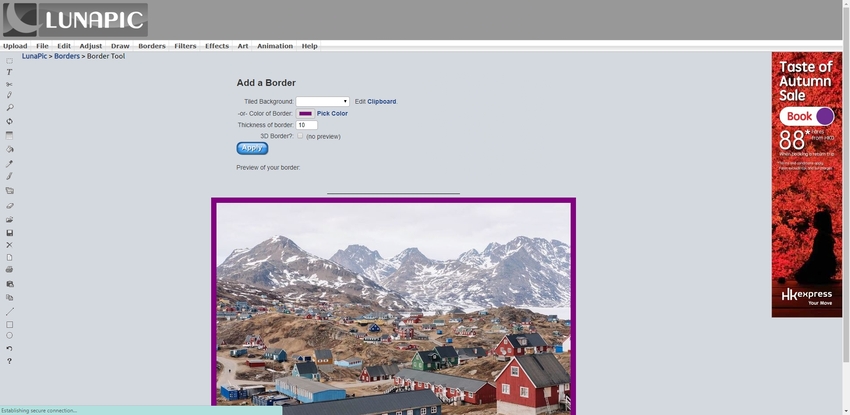
Task: Click the Thickness of border input field
Action: point(306,125)
